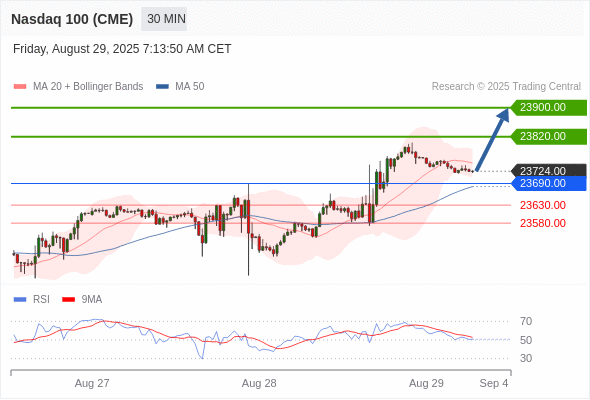Click the MA 20 + Bollinger Bands legend text
Image resolution: width=590 pixels, height=400 pixels.
click(88, 87)
